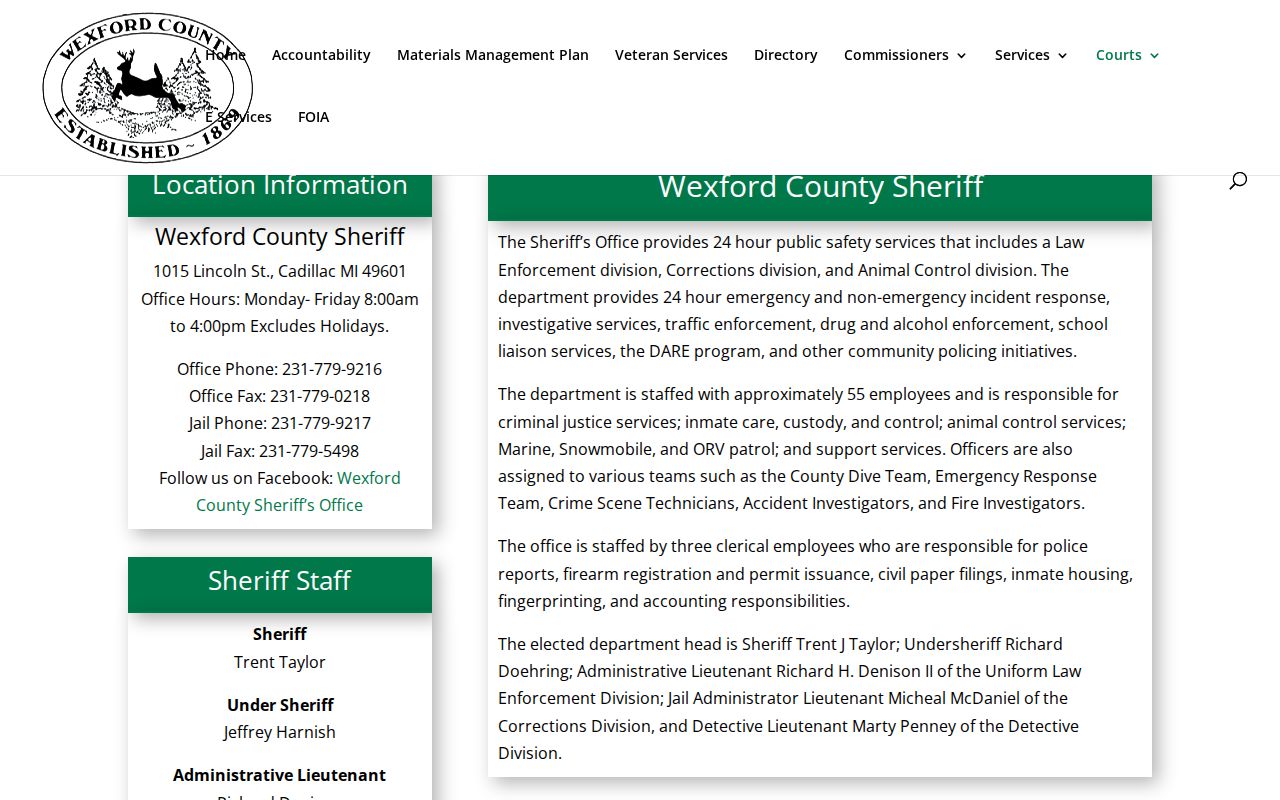
Task: Click the Sheriff Staff heading
Action: click(x=280, y=580)
